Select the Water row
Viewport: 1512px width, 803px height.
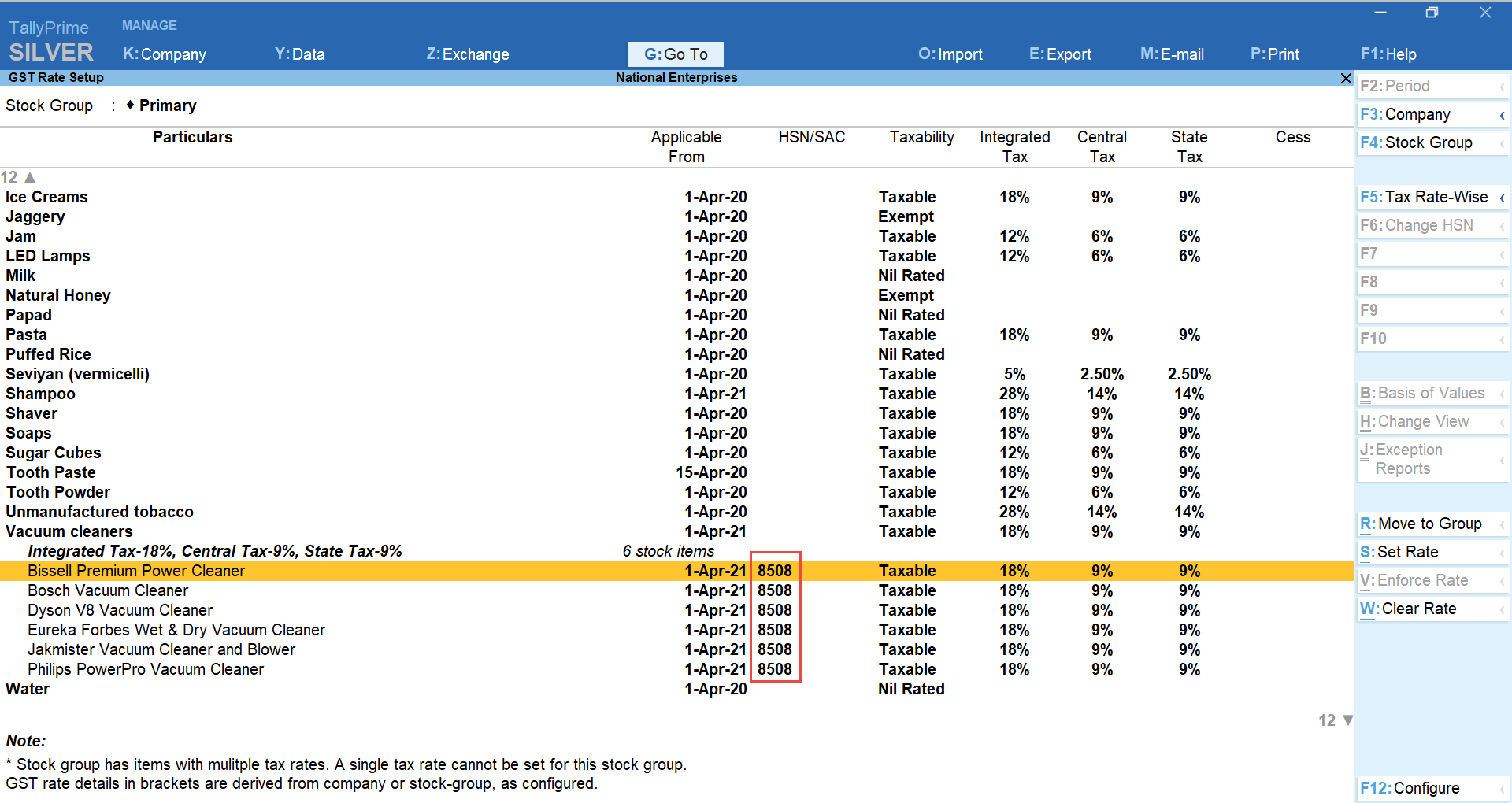click(x=676, y=689)
